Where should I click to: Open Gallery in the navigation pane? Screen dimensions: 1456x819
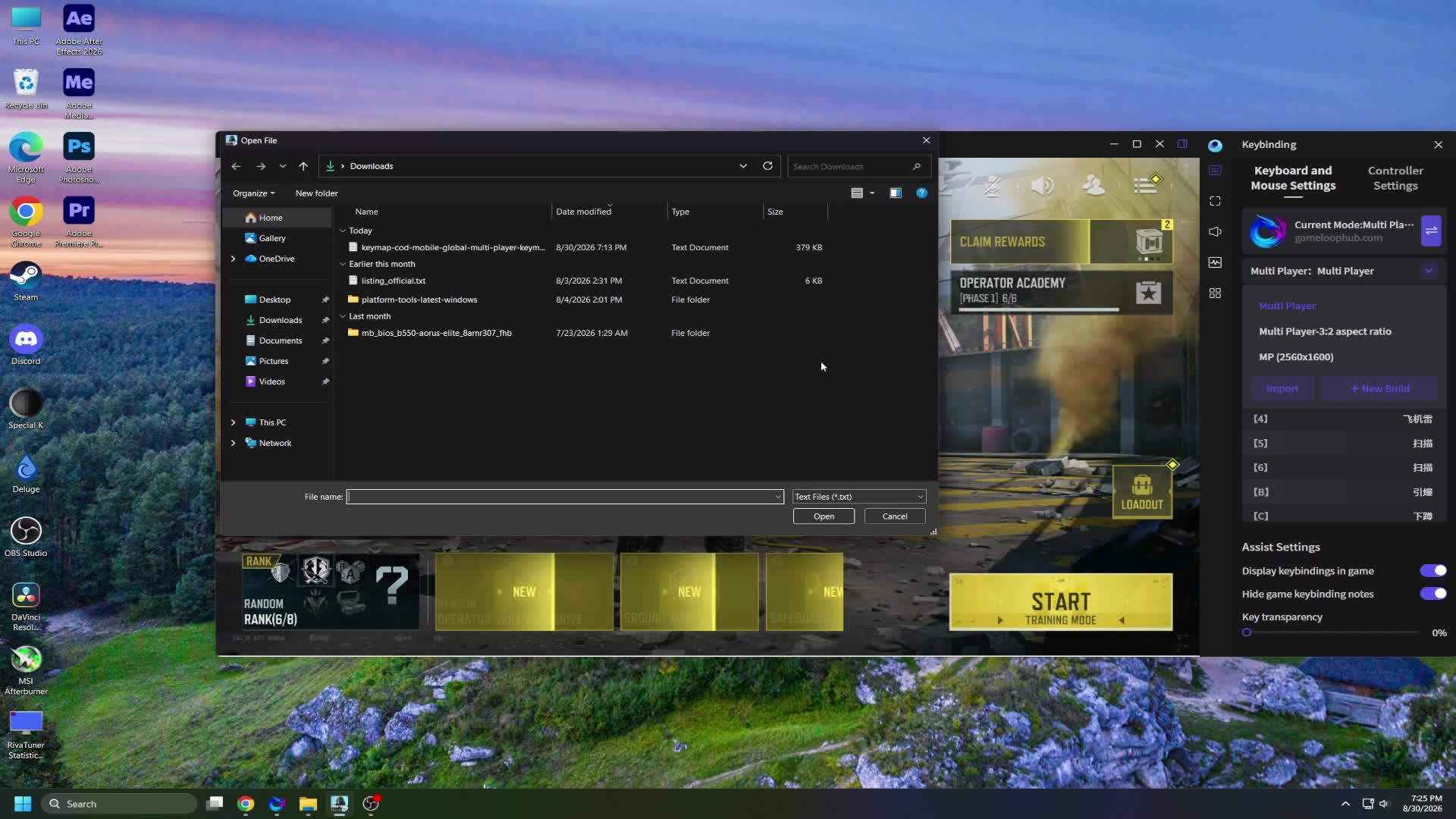tap(271, 238)
